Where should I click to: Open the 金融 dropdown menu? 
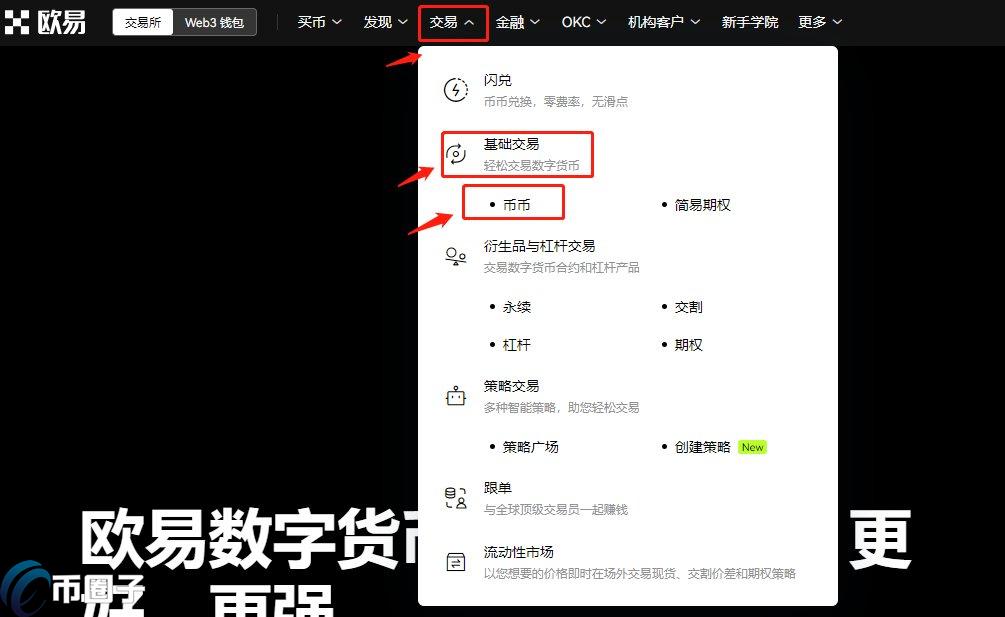[x=518, y=22]
